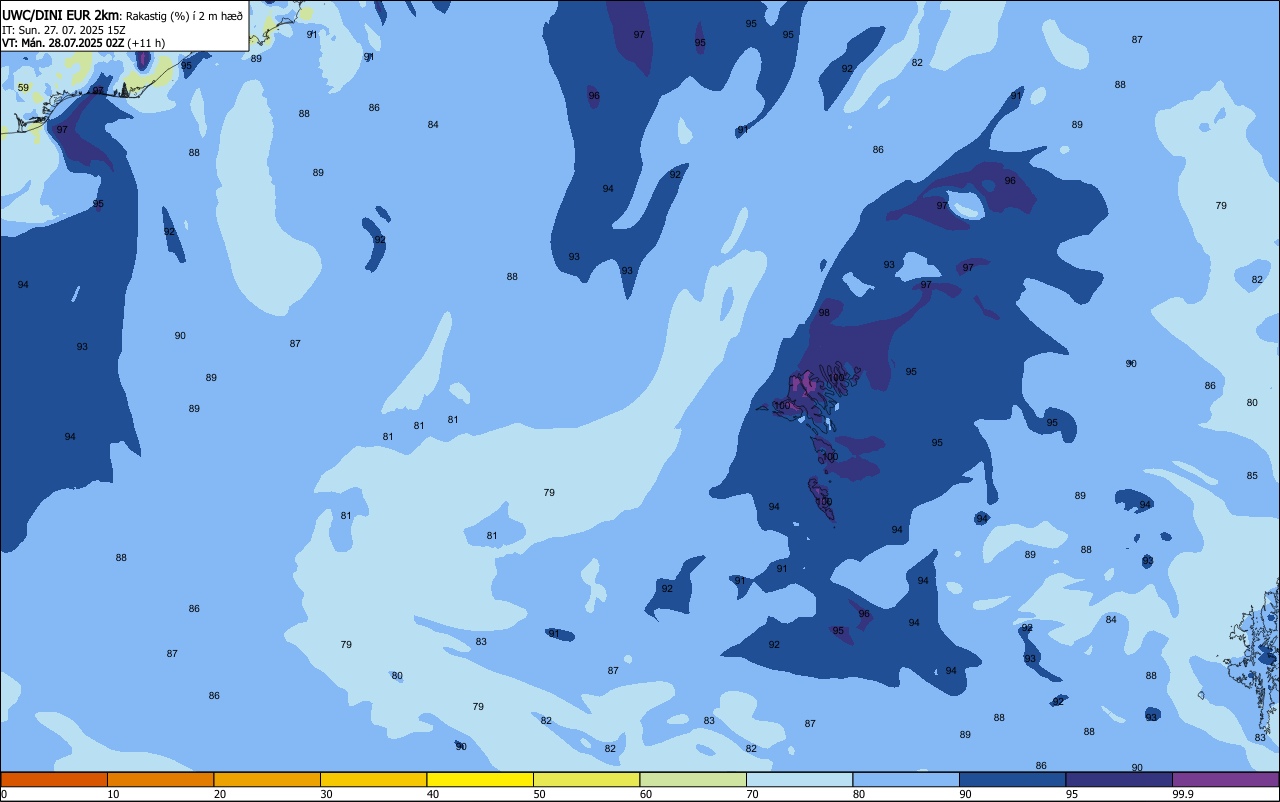Click the '99.9' legend scale label

coord(1184,794)
